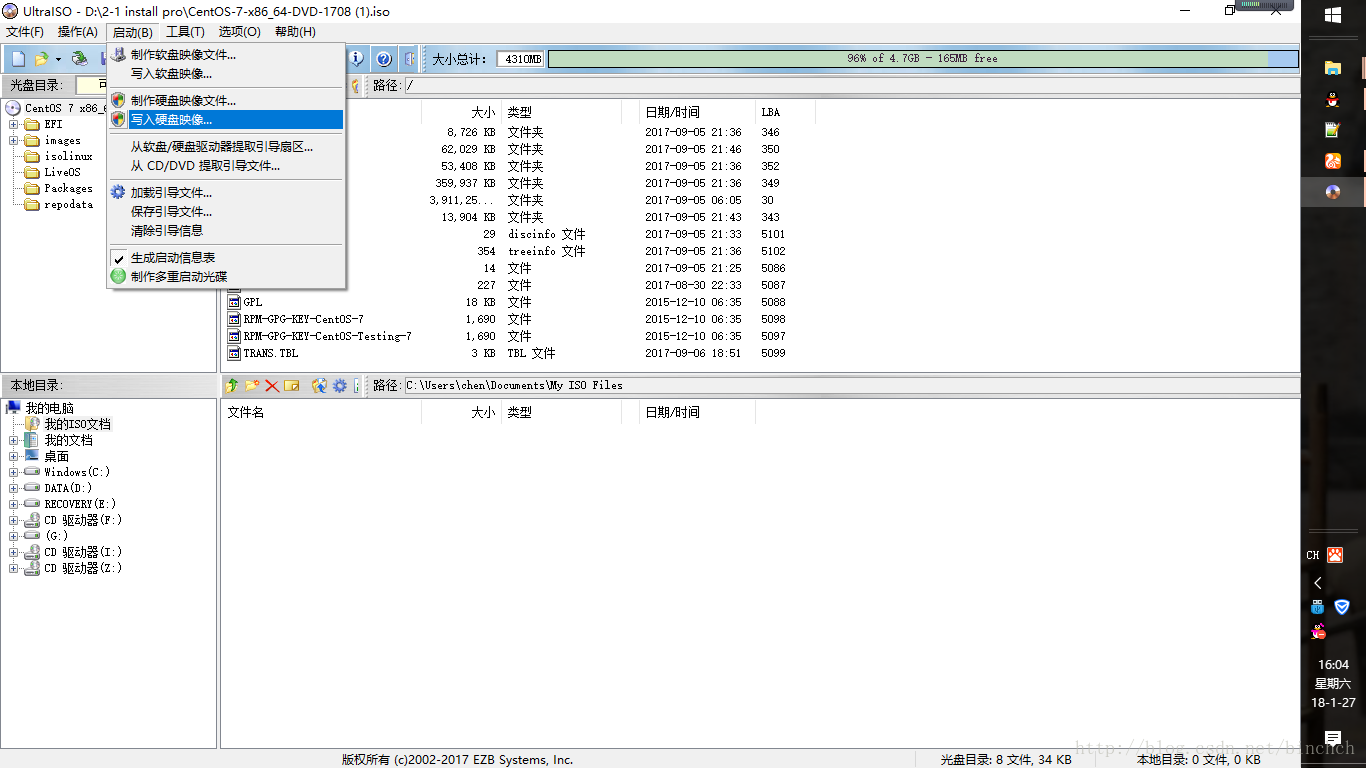Click the GPL file icon
Screen dimensions: 1366x768
coord(234,302)
